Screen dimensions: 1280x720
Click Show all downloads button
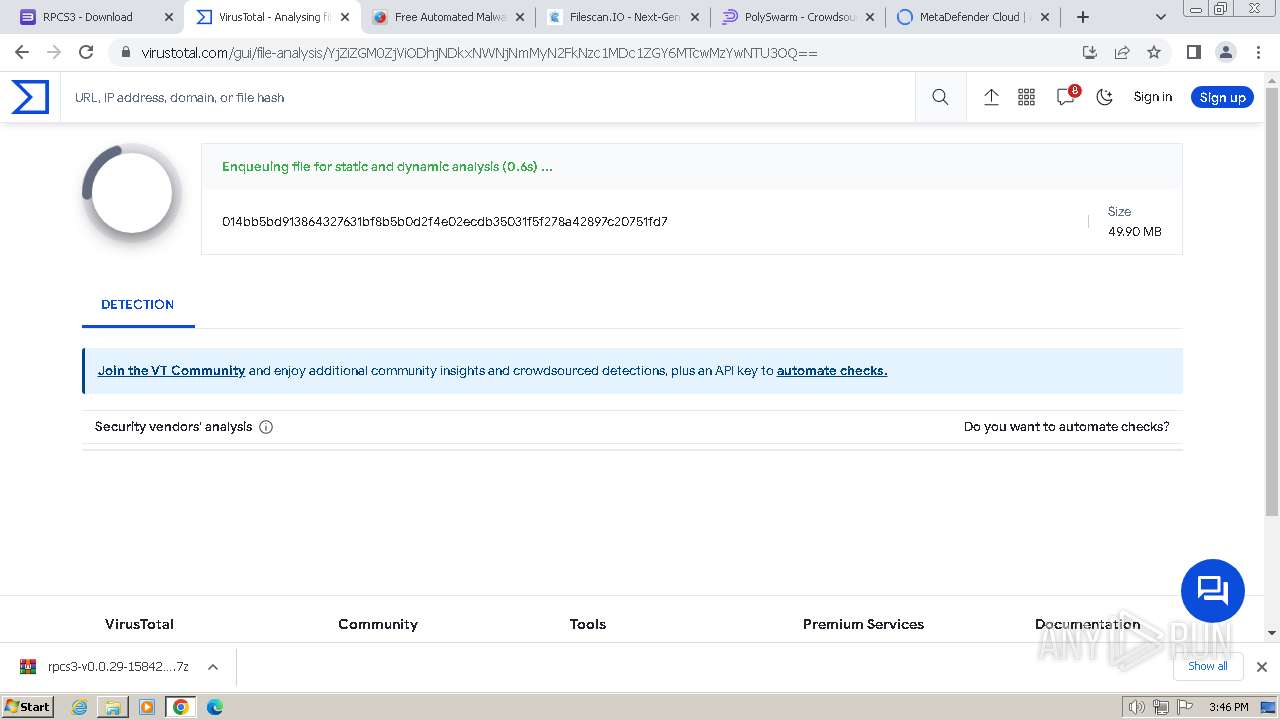[x=1207, y=667]
